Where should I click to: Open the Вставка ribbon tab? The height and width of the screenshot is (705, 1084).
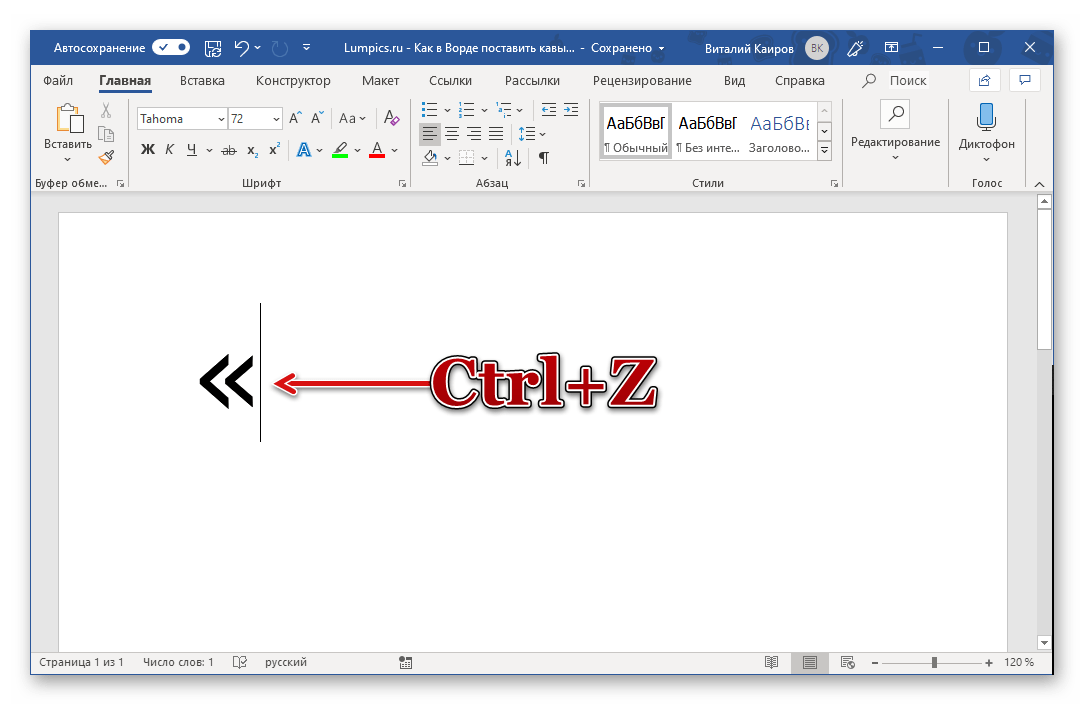202,81
